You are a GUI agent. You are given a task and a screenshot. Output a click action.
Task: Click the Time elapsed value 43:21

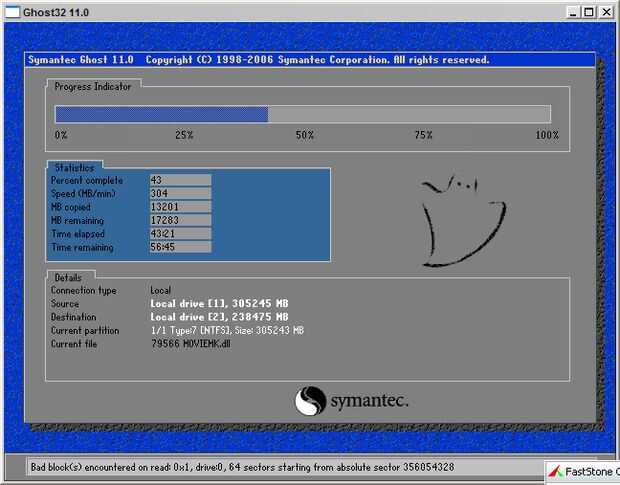click(180, 234)
